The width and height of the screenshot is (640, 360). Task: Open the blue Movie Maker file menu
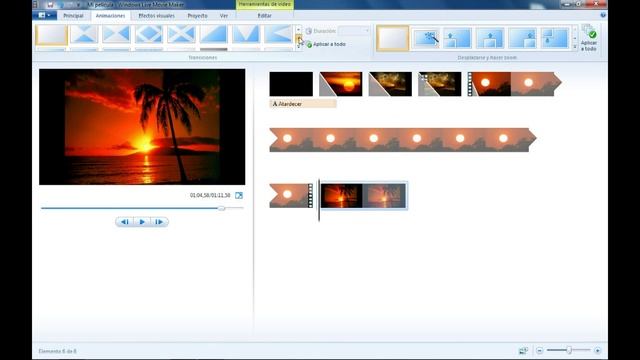pos(44,16)
